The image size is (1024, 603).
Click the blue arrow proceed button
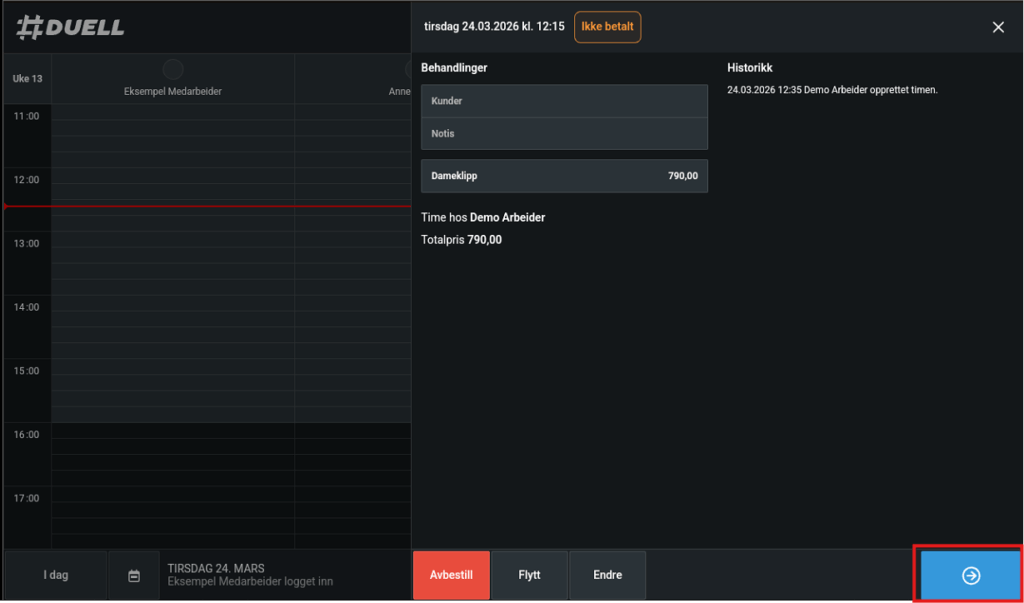coord(970,575)
